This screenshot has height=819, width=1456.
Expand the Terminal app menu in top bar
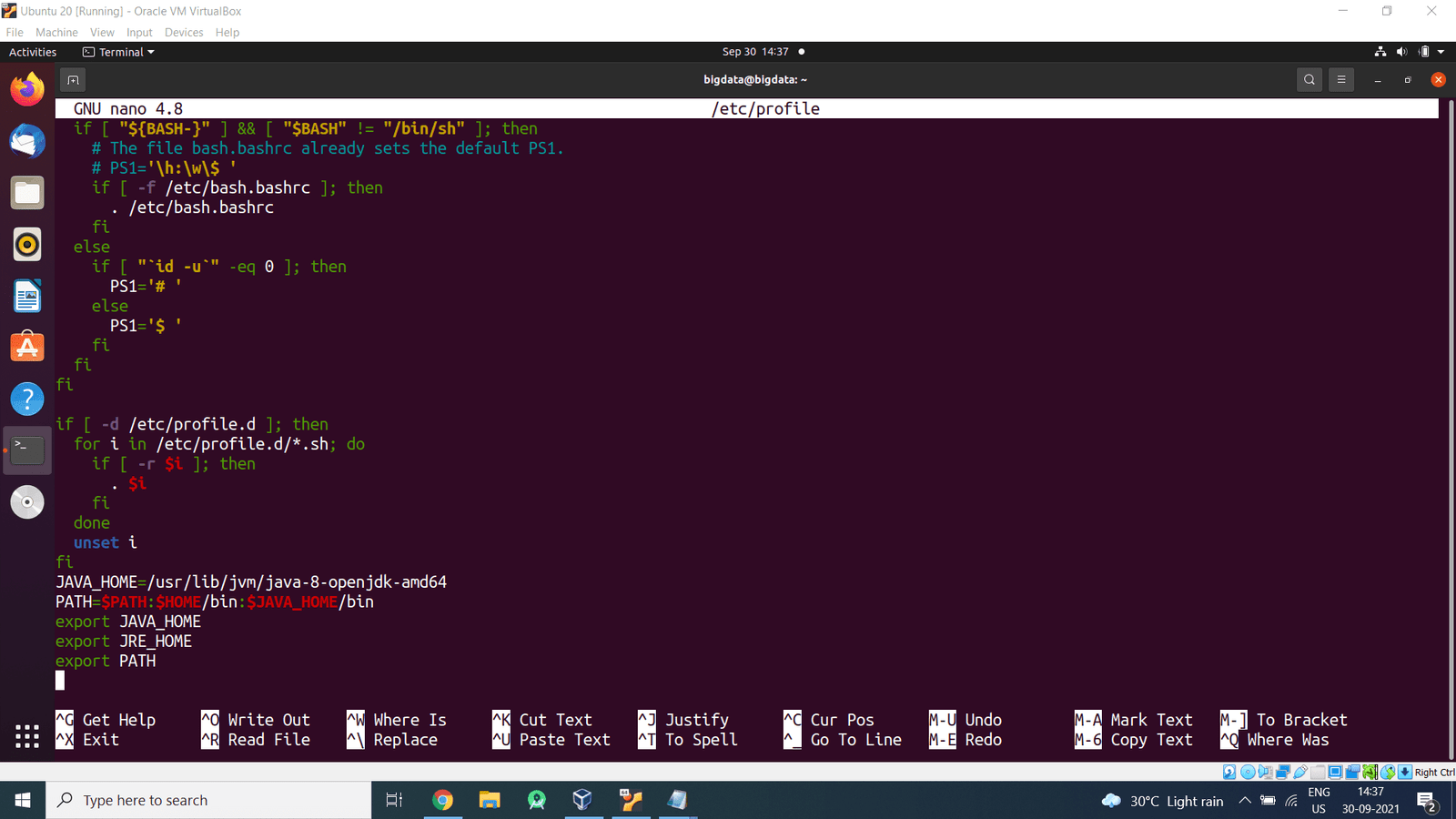coord(118,52)
